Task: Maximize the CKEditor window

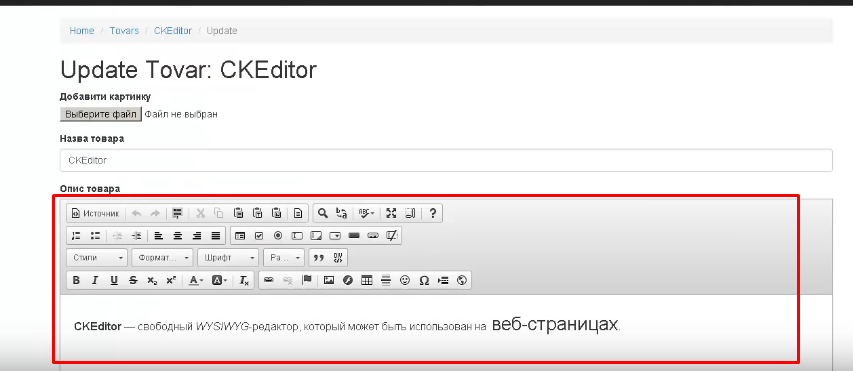Action: pos(391,213)
